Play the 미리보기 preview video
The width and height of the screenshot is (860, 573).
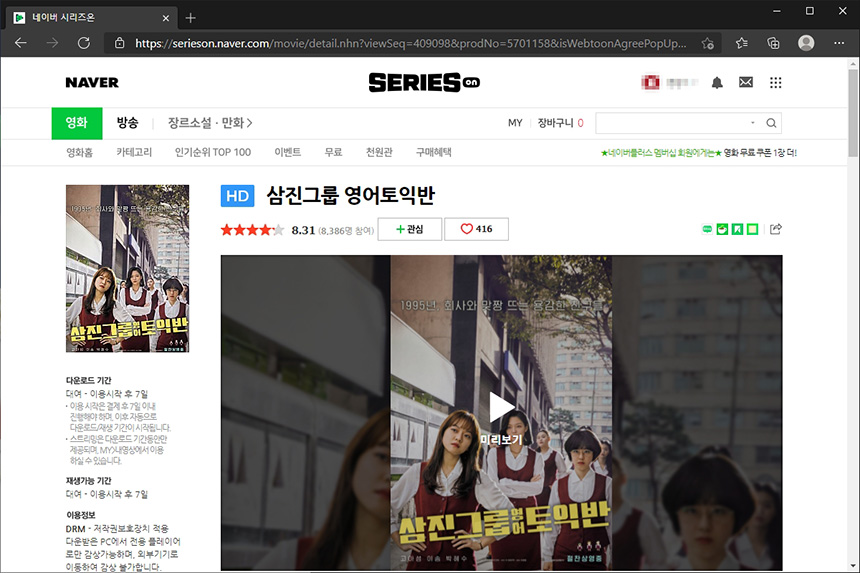click(x=501, y=407)
